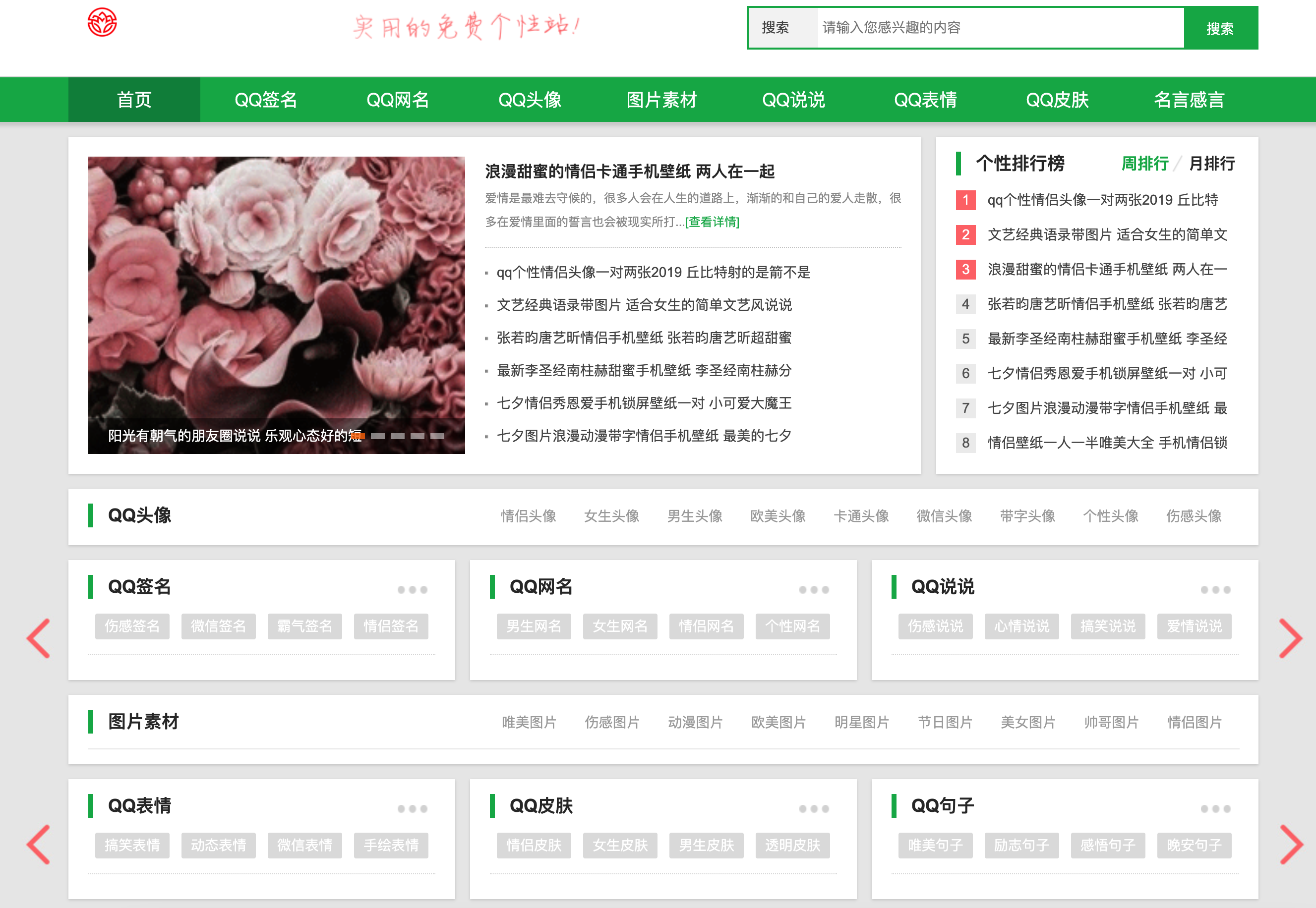
Task: Select the active orange carousel indicator
Action: 358,436
